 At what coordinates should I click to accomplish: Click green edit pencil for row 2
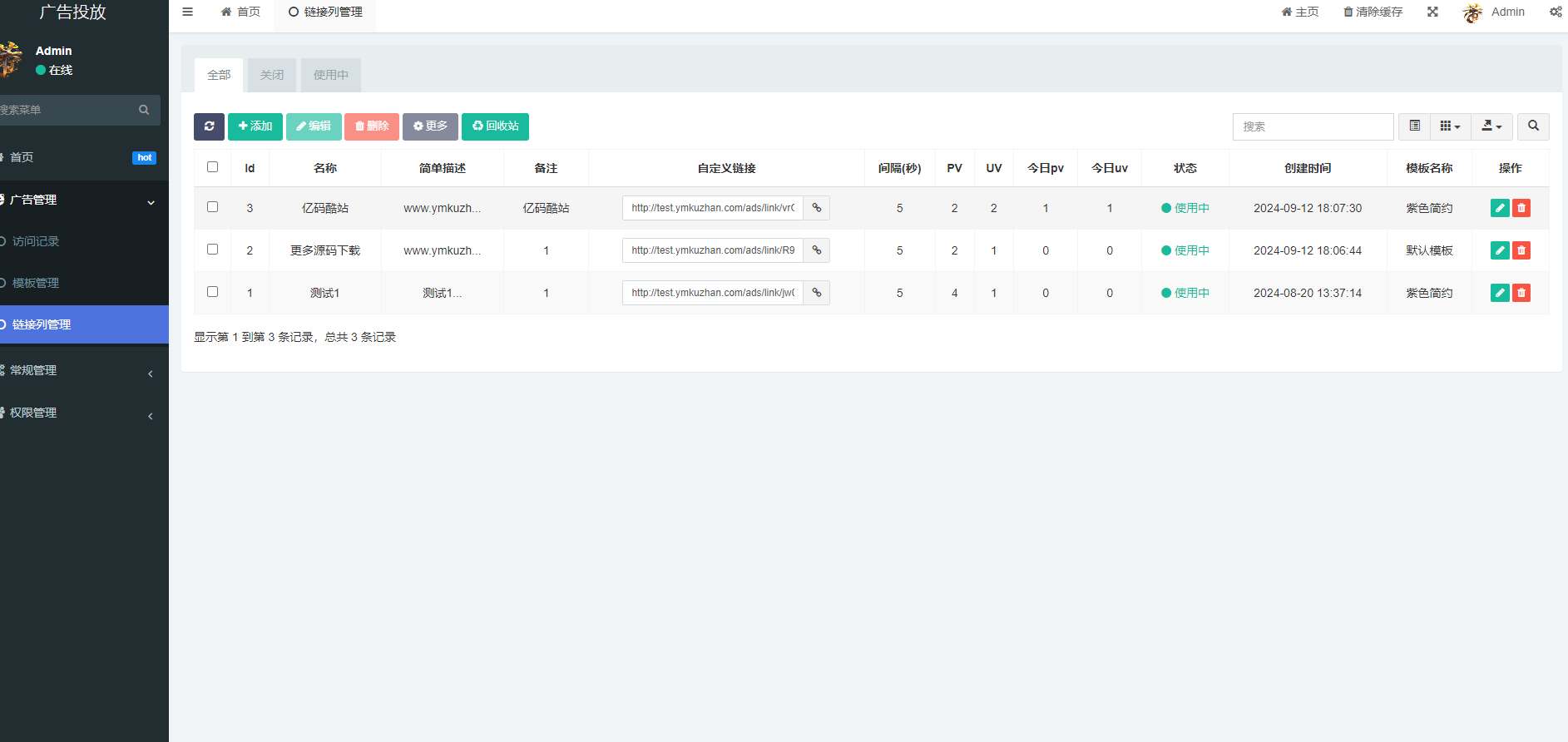coord(1499,250)
